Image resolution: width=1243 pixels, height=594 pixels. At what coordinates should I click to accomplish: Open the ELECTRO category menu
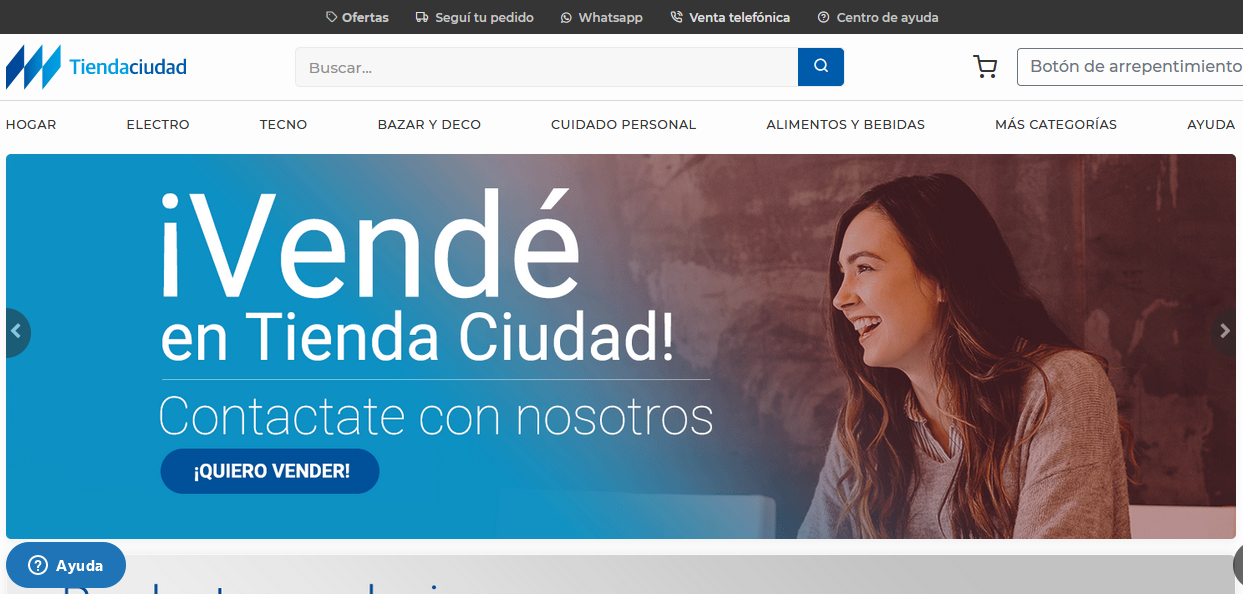[x=158, y=125]
